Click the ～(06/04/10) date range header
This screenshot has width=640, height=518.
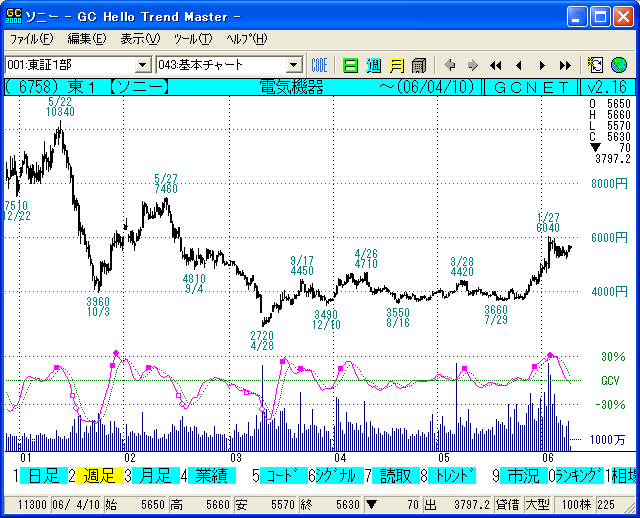427,87
